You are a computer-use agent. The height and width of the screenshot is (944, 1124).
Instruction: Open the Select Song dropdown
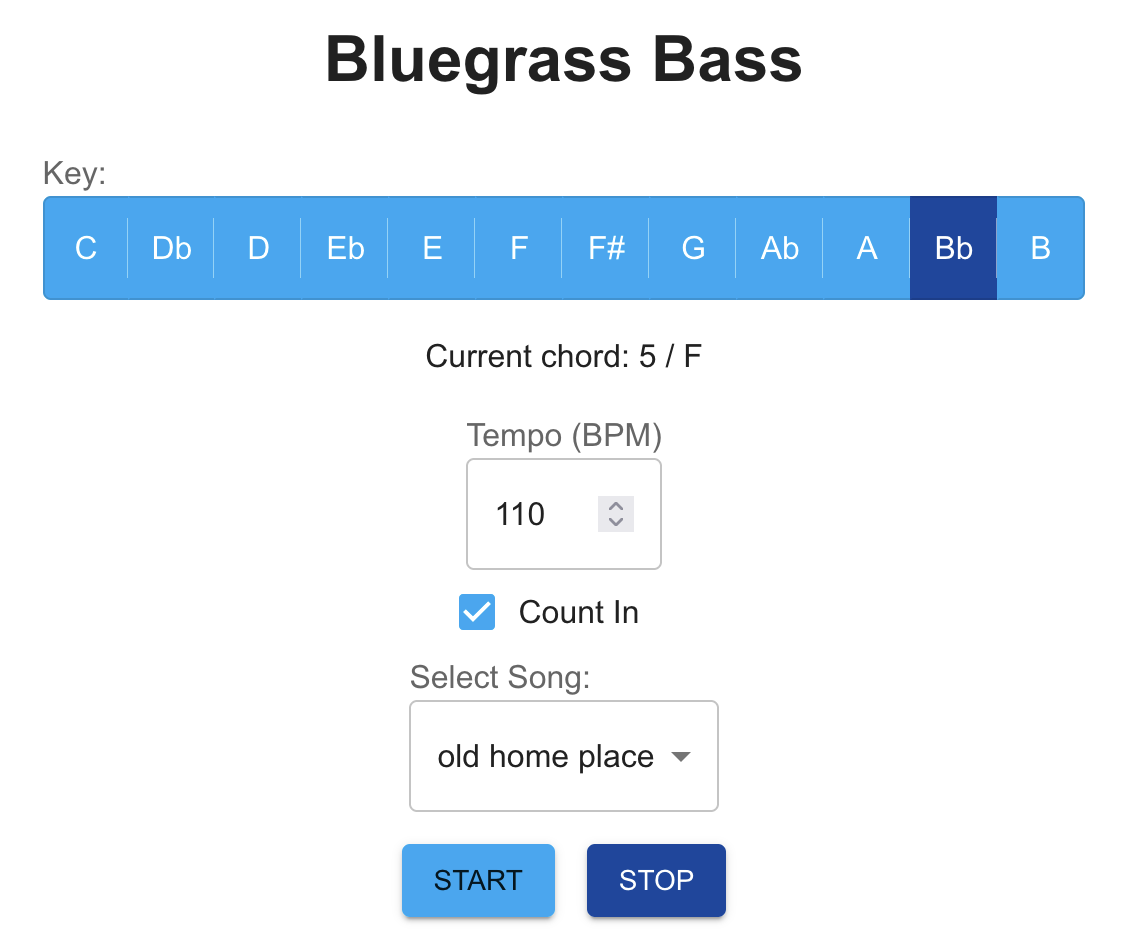(563, 756)
